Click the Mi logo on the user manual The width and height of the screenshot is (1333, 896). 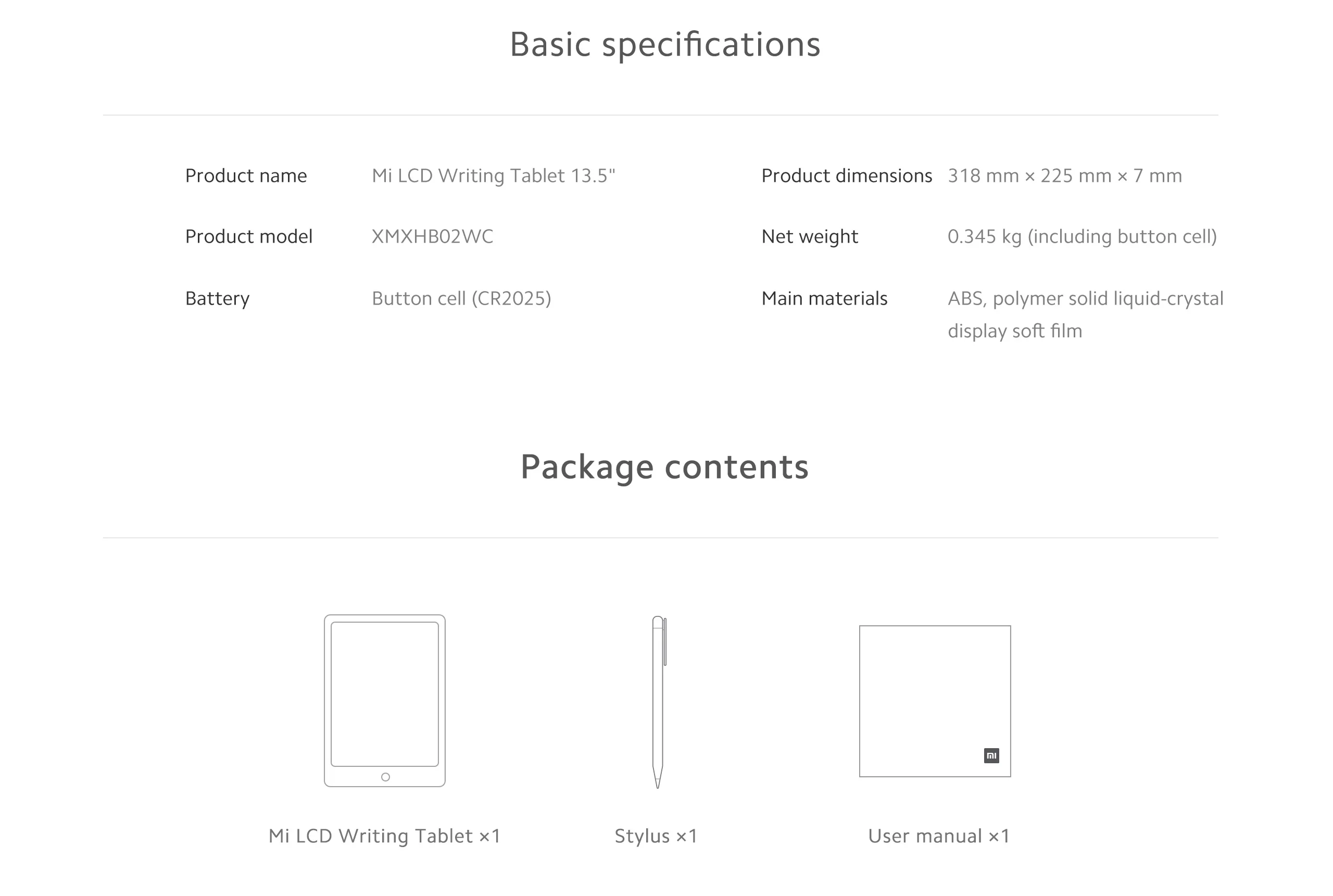[x=991, y=755]
